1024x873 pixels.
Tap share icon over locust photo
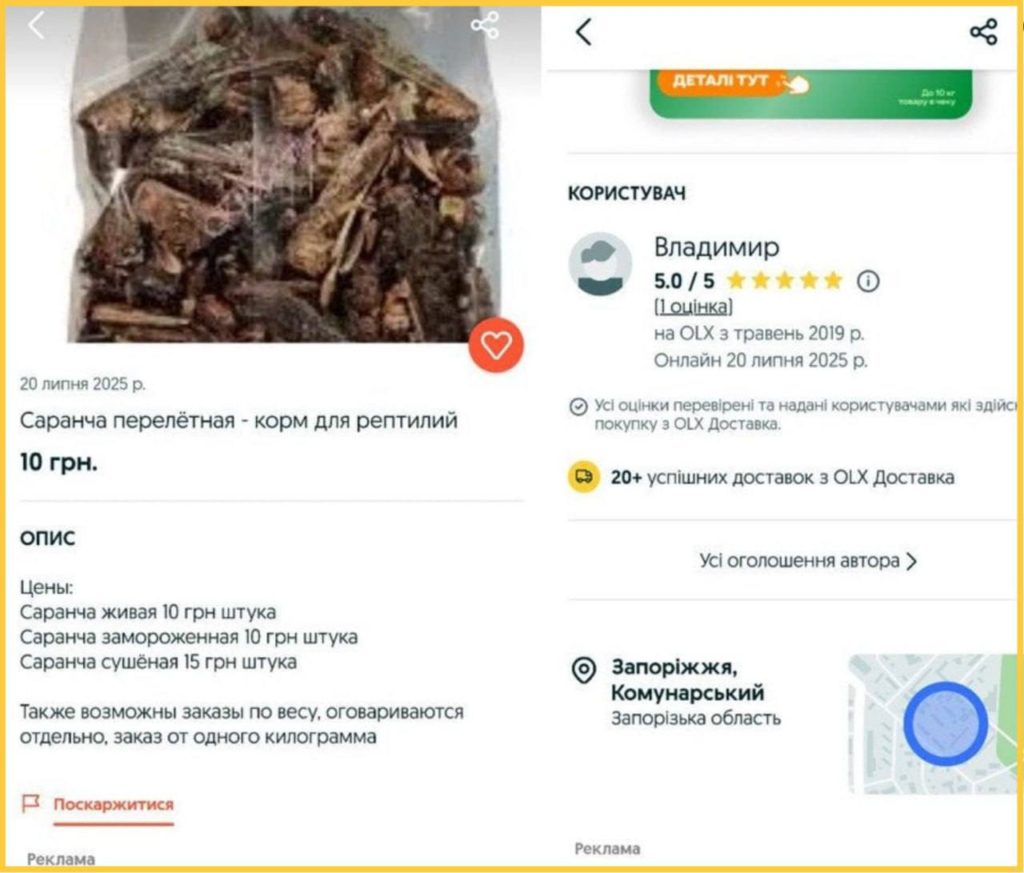pos(485,25)
